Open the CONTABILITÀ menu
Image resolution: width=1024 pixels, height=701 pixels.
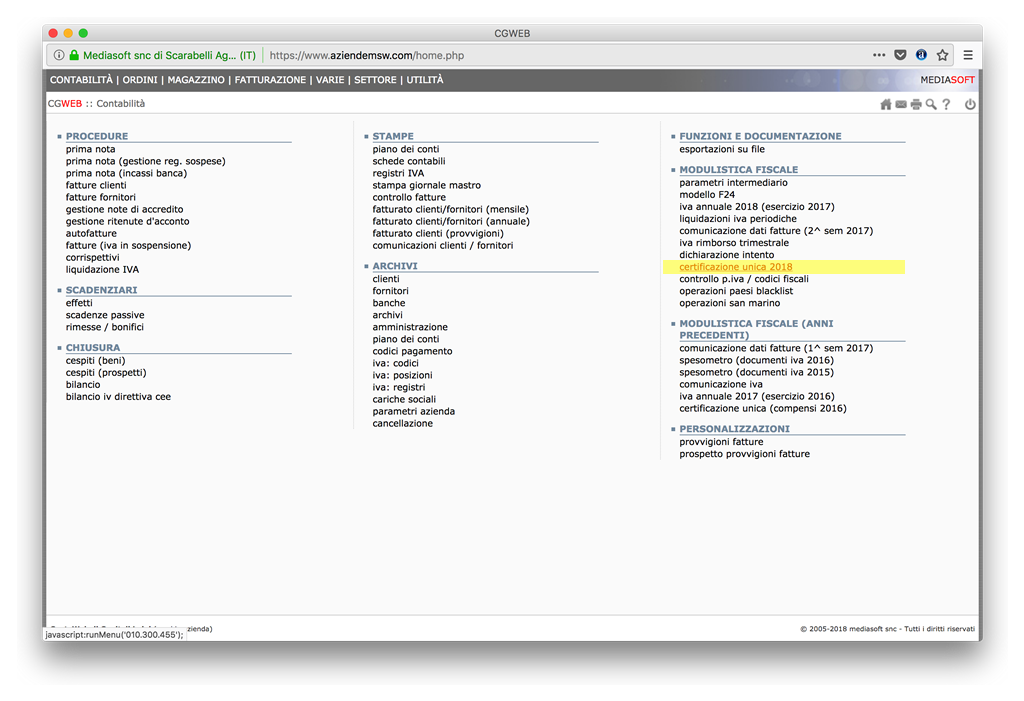point(81,80)
